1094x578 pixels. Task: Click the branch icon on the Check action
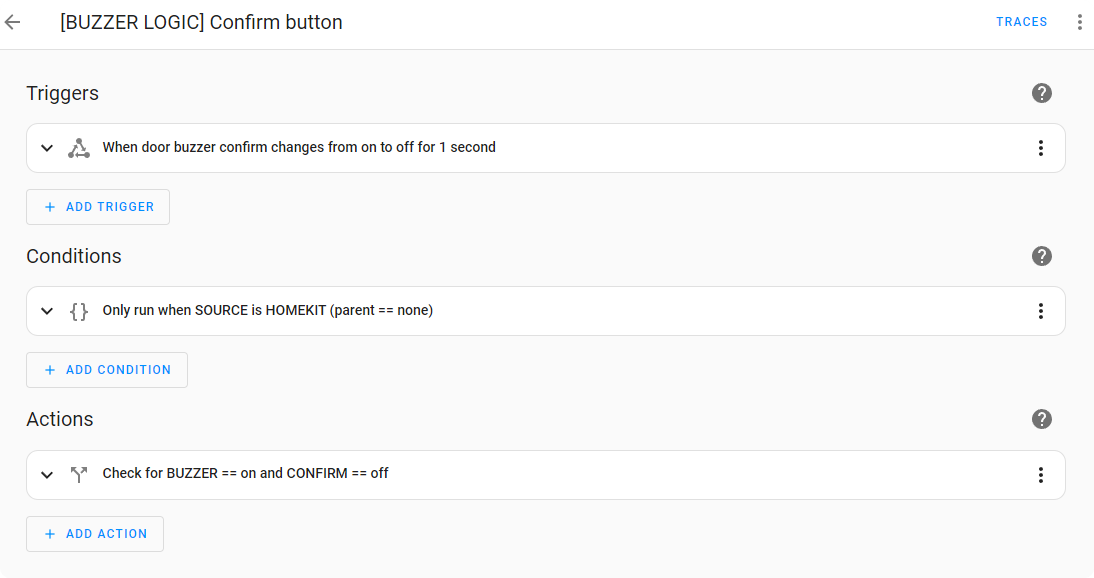[x=79, y=474]
